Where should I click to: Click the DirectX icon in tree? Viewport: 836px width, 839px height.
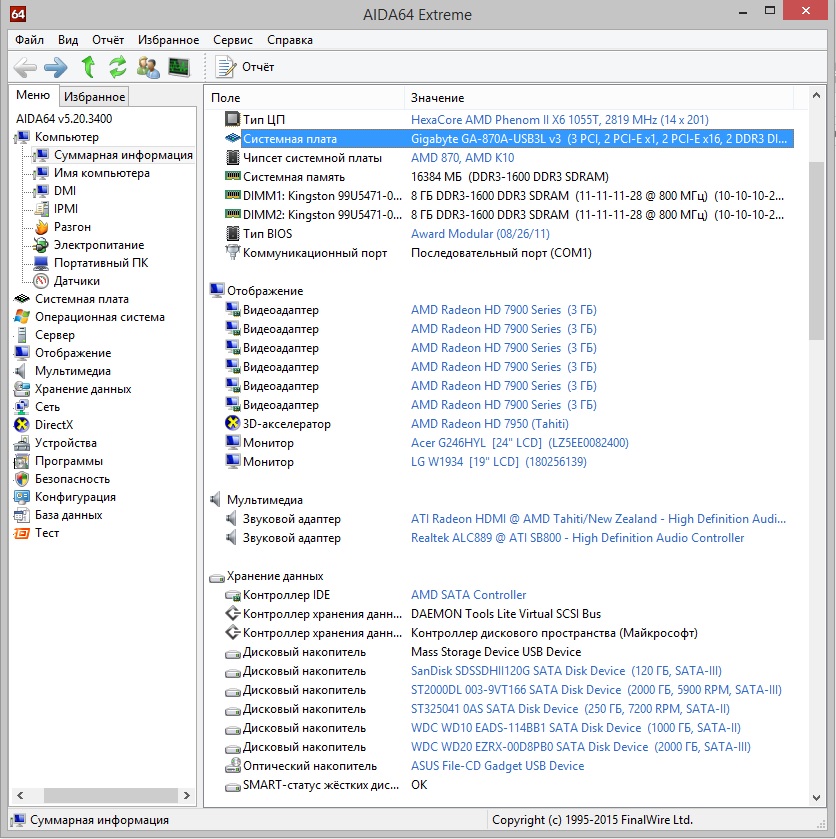point(22,425)
